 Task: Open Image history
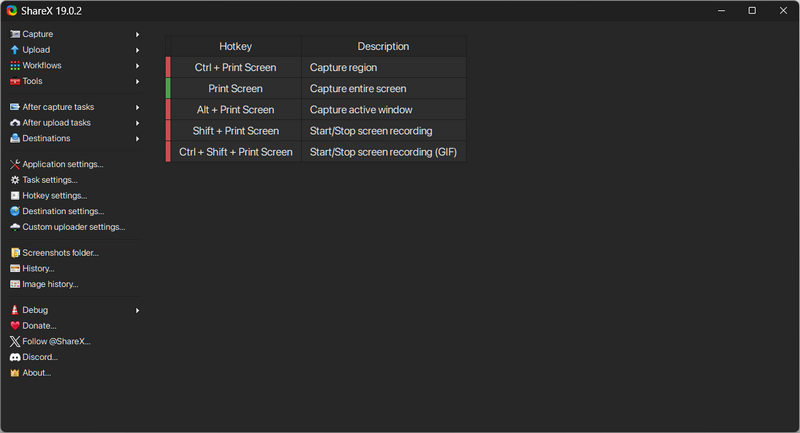click(x=50, y=285)
